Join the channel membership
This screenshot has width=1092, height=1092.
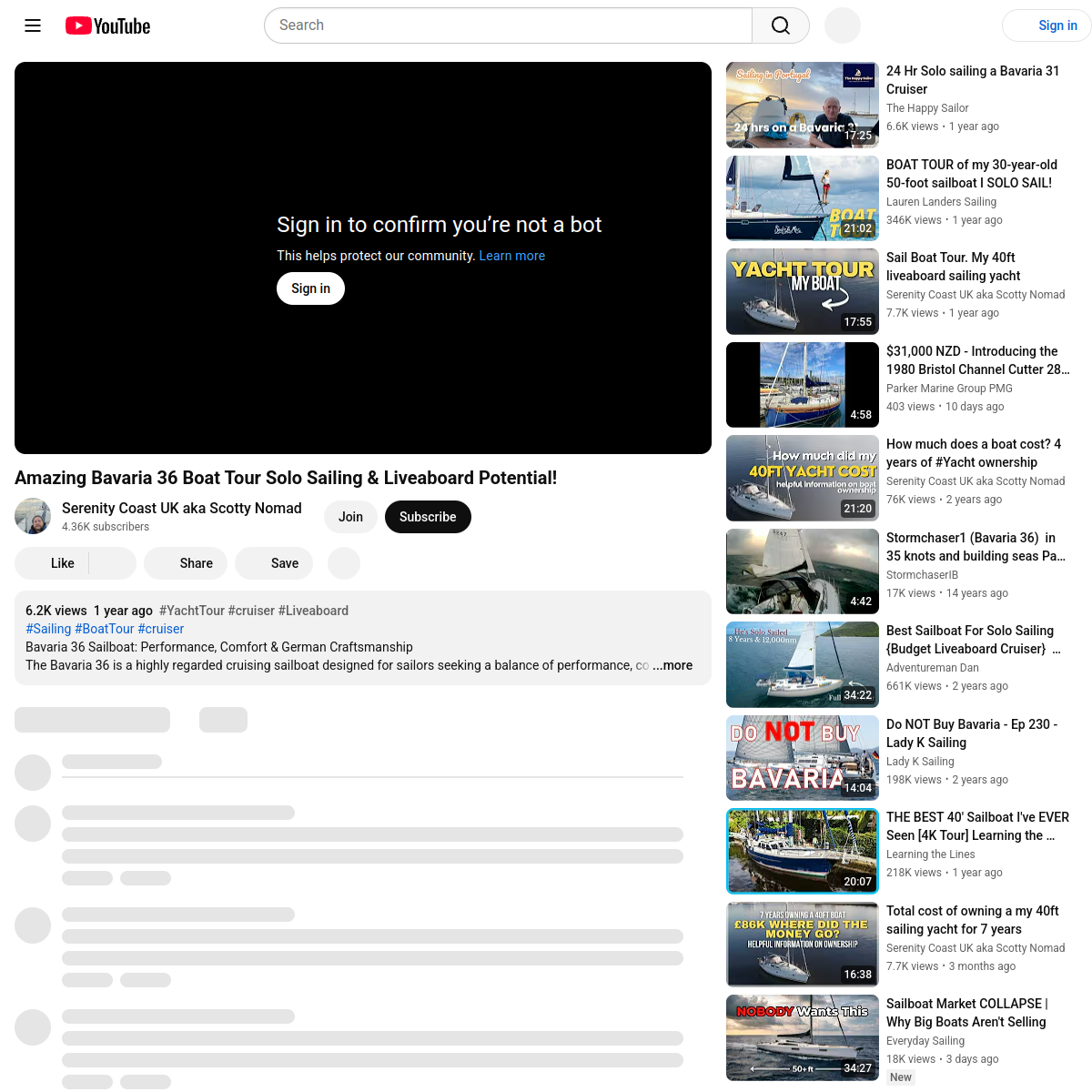point(350,517)
